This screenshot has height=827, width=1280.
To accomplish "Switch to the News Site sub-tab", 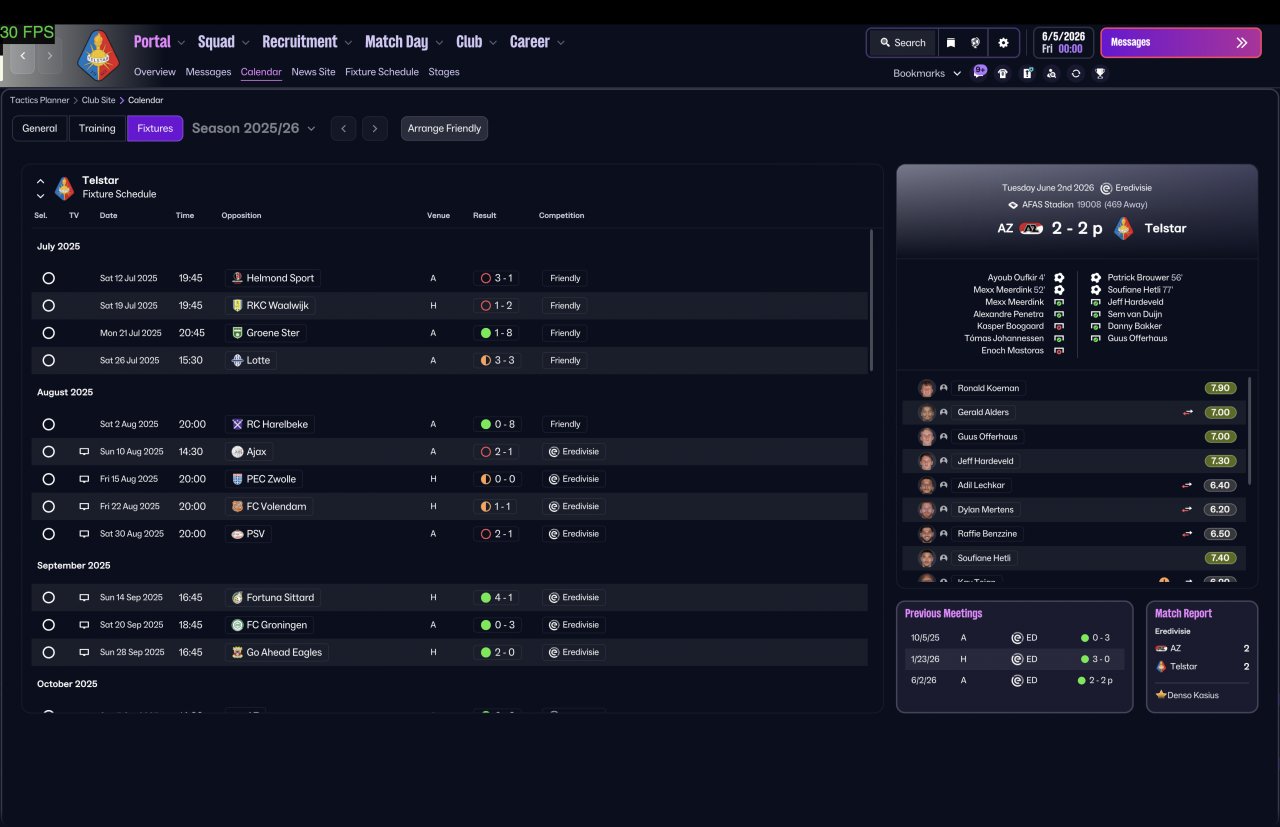I will tap(313, 72).
